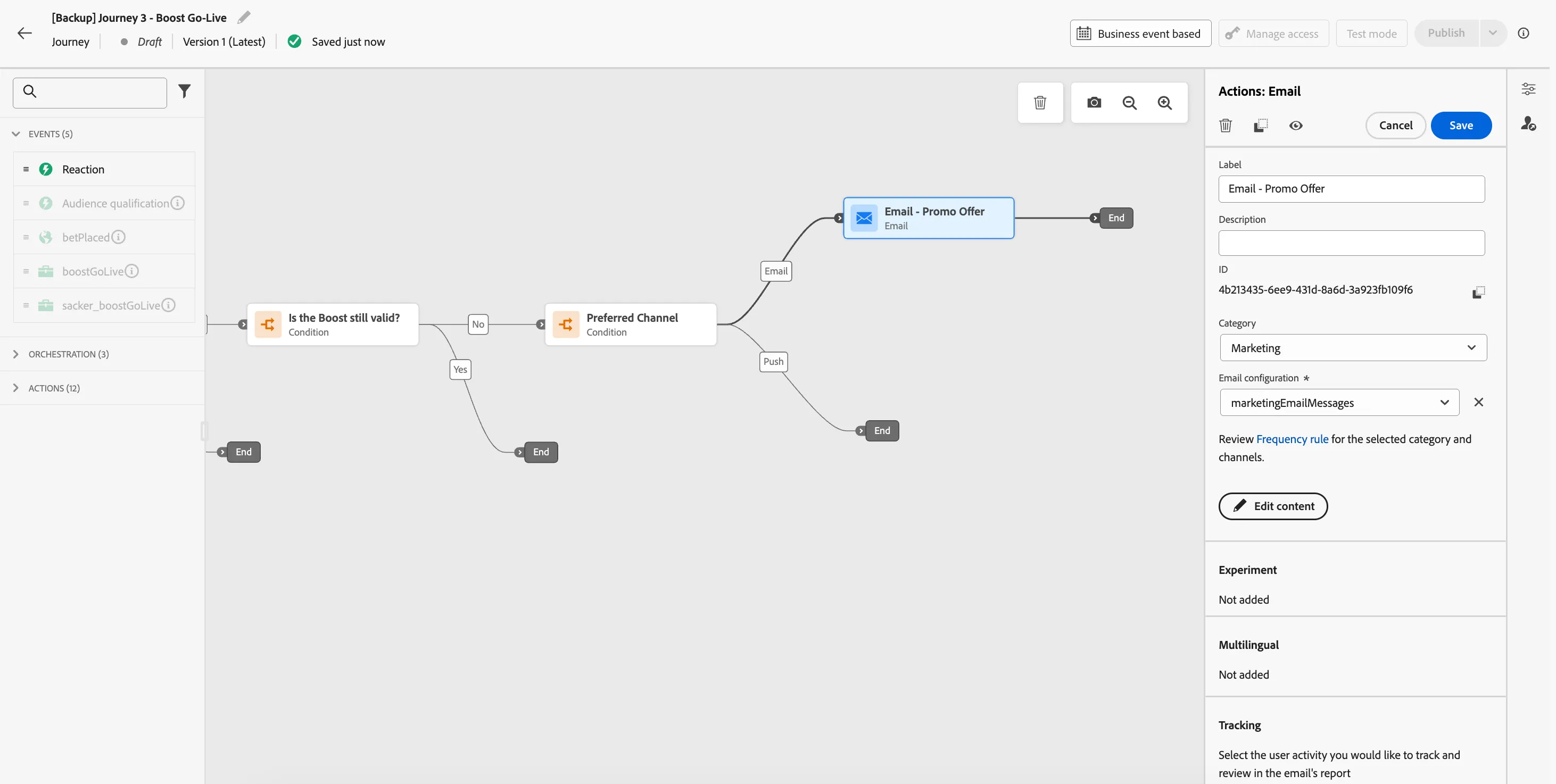Image resolution: width=1556 pixels, height=784 pixels.
Task: Show info for Audience qualification
Action: pyautogui.click(x=177, y=203)
